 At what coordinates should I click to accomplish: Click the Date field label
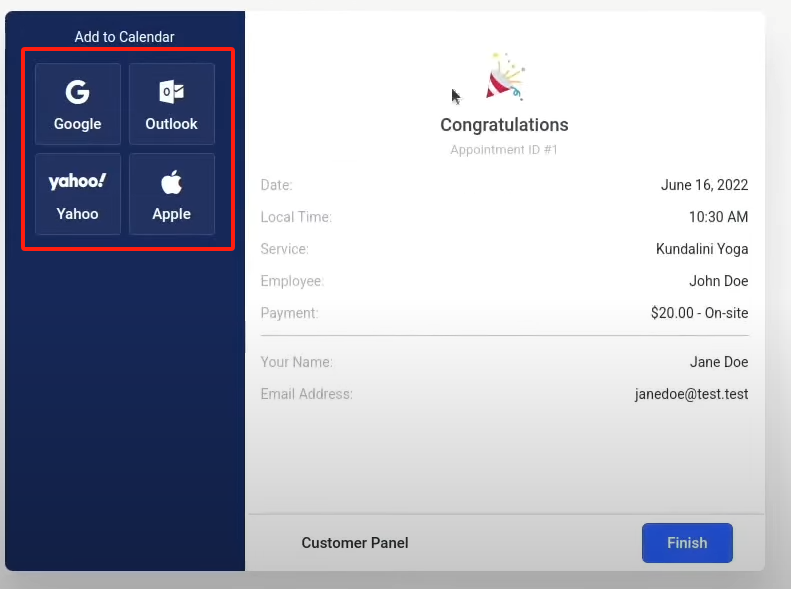(276, 185)
